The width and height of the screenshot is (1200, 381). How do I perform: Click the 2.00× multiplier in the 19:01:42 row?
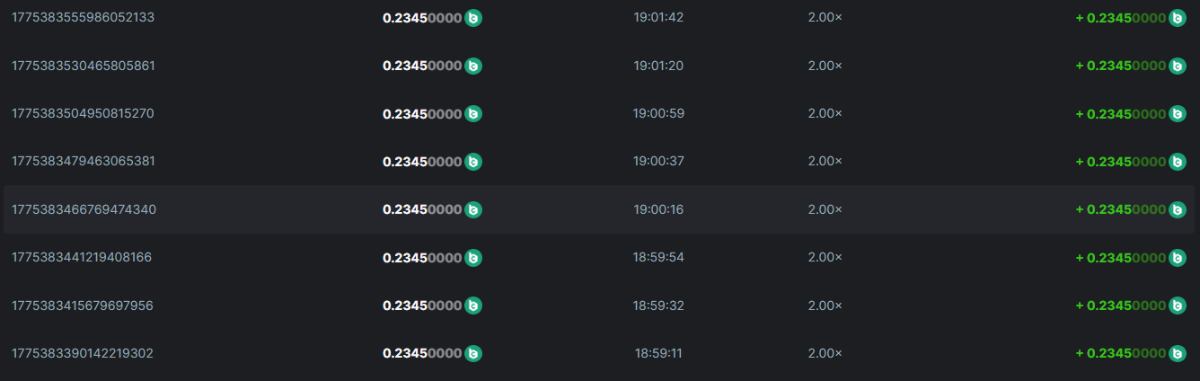tap(825, 18)
